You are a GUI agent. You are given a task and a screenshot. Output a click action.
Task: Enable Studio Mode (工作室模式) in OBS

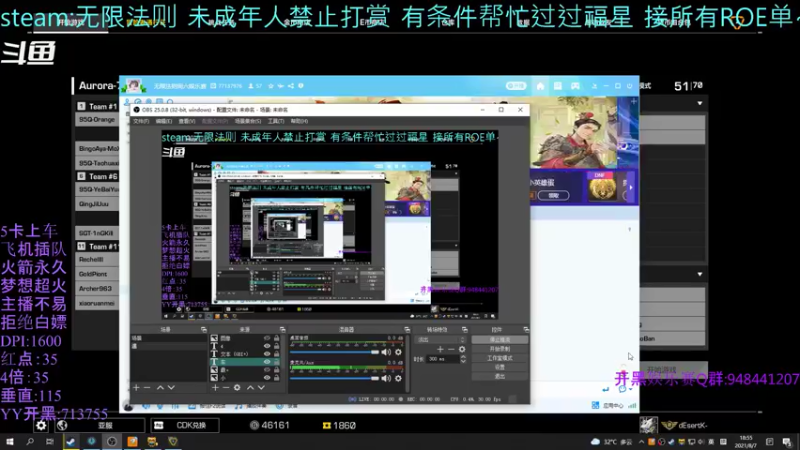(x=500, y=358)
